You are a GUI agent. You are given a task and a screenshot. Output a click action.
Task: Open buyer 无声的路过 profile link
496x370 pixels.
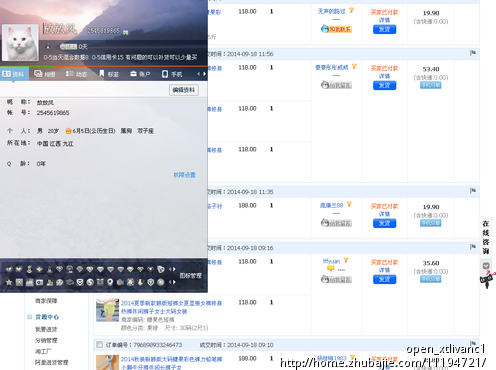coord(331,11)
